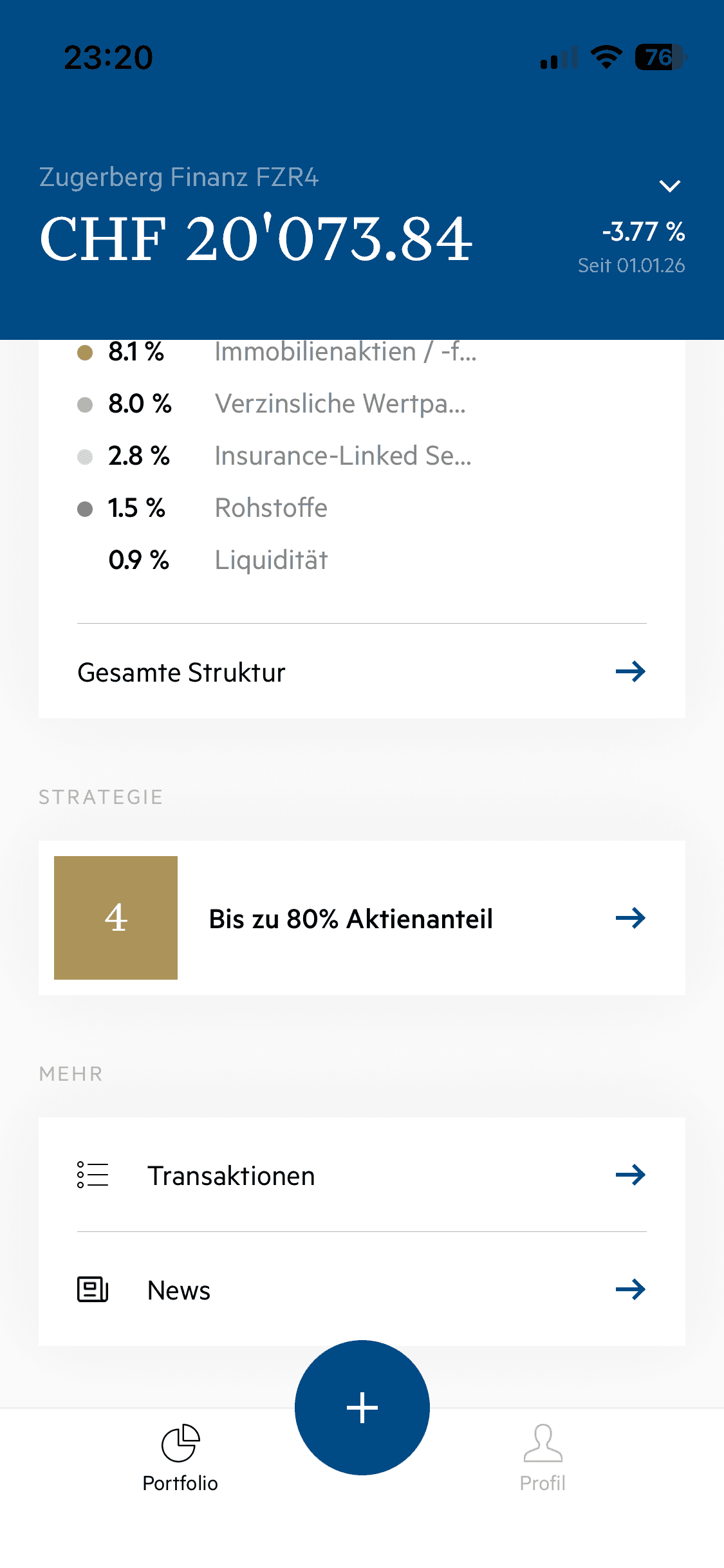724x1568 pixels.
Task: Tap the gold strategy number 4 tile
Action: [x=116, y=918]
